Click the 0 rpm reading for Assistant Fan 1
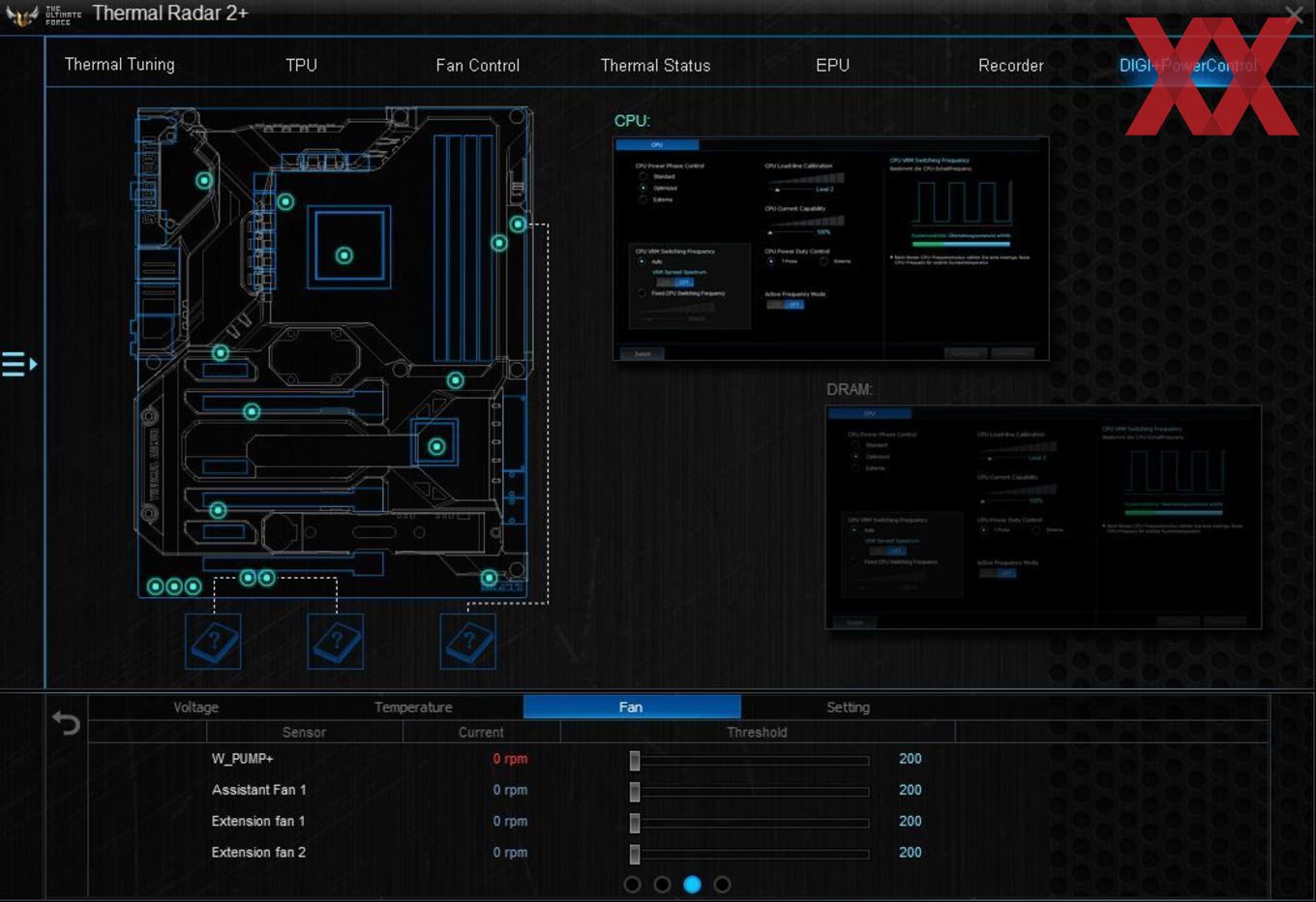The width and height of the screenshot is (1316, 902). (x=510, y=790)
